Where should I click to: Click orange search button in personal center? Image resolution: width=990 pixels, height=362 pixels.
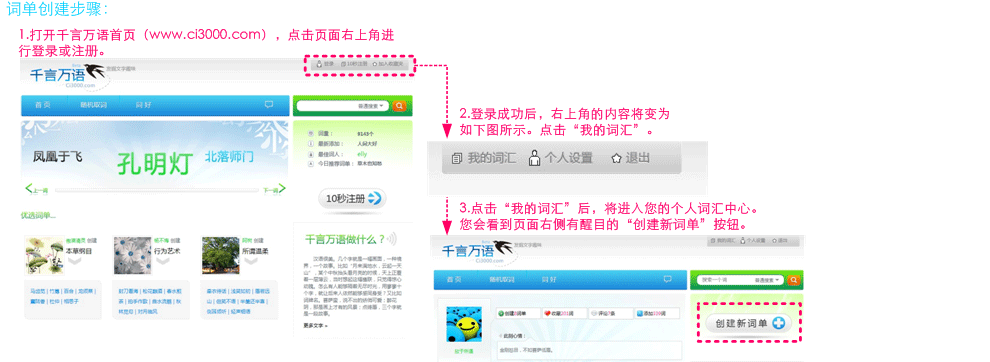794,279
